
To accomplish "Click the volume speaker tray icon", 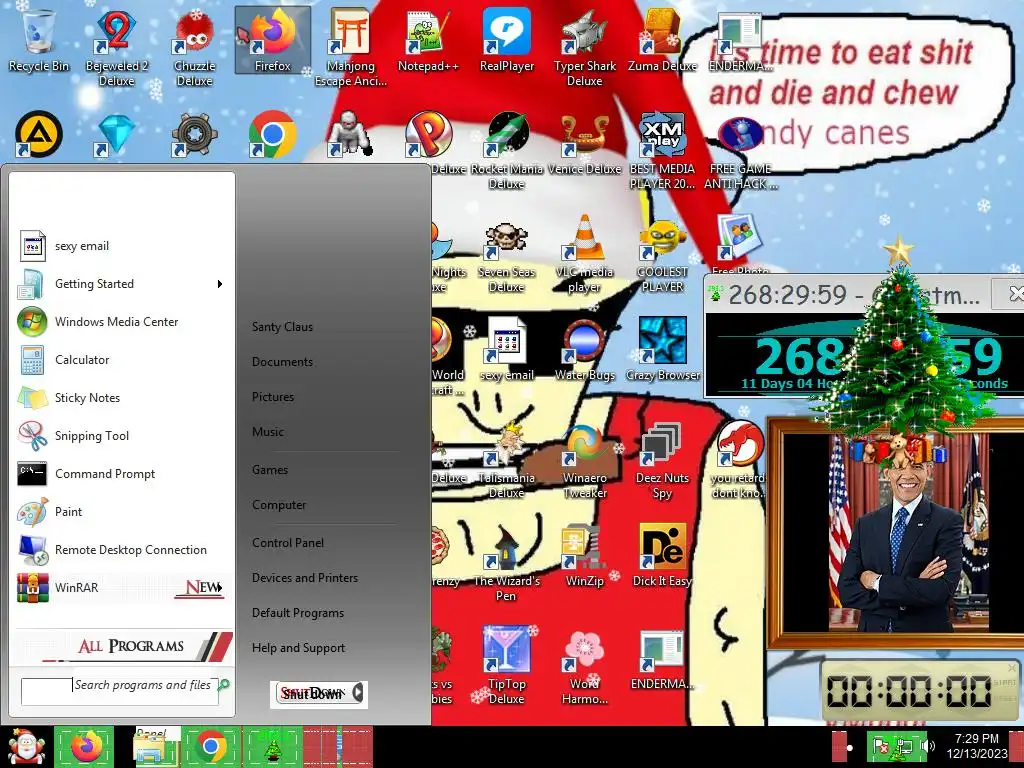I will [926, 745].
